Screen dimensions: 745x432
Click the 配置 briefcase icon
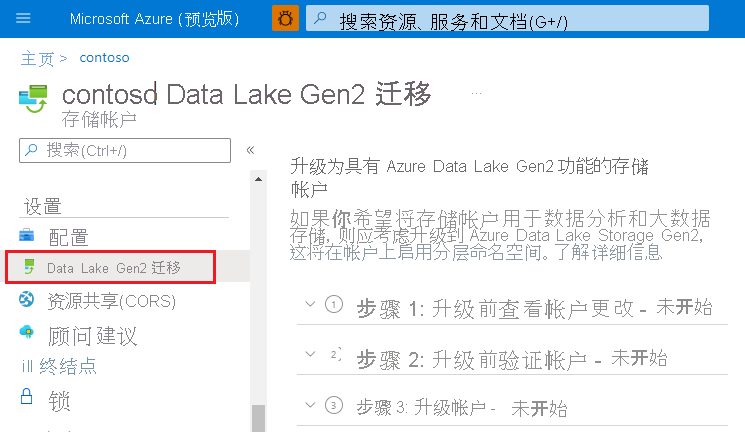(27, 236)
